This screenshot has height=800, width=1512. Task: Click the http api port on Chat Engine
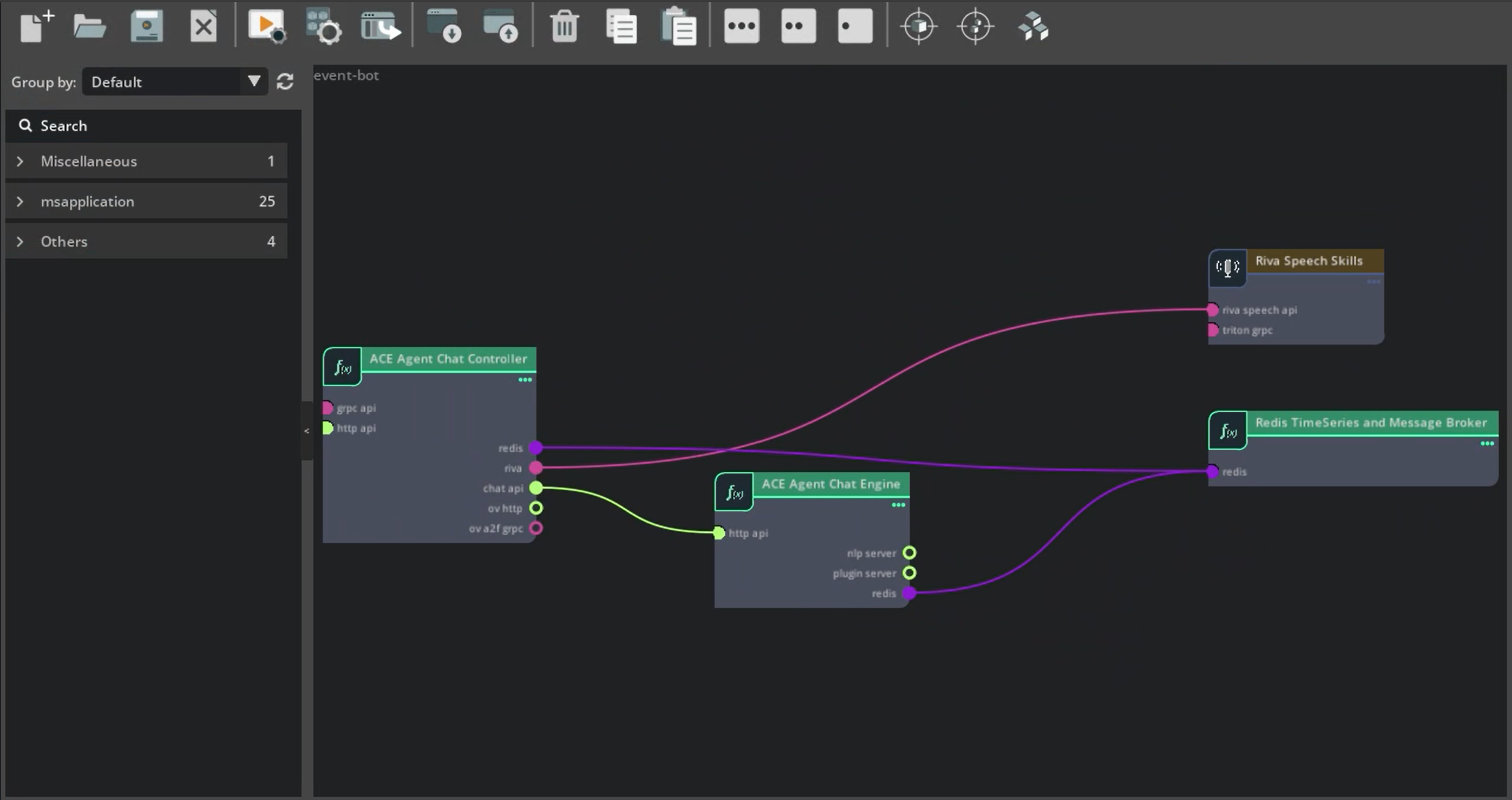[719, 533]
